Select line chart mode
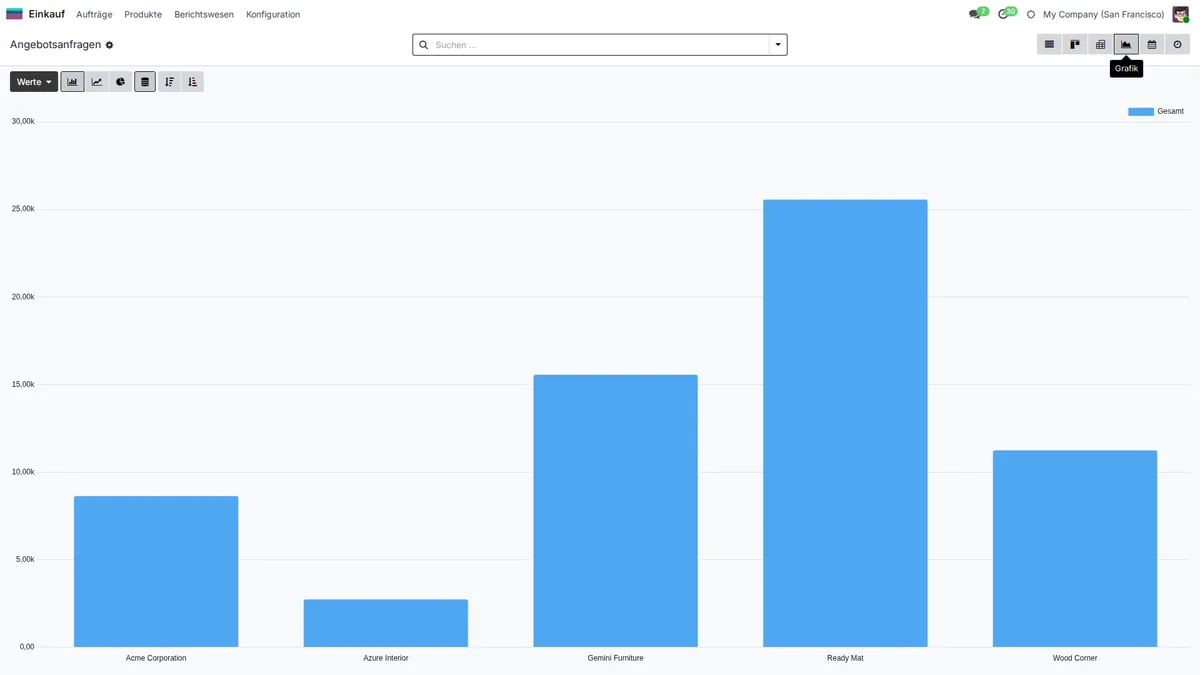Image resolution: width=1200 pixels, height=675 pixels. point(97,82)
